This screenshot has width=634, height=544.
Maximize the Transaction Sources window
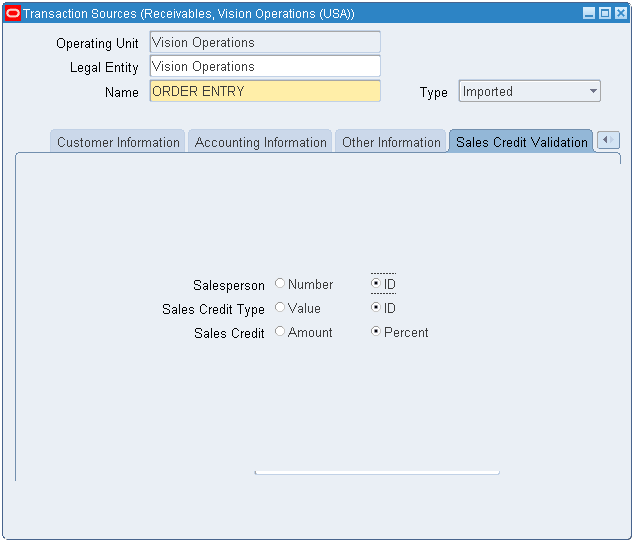coord(604,14)
